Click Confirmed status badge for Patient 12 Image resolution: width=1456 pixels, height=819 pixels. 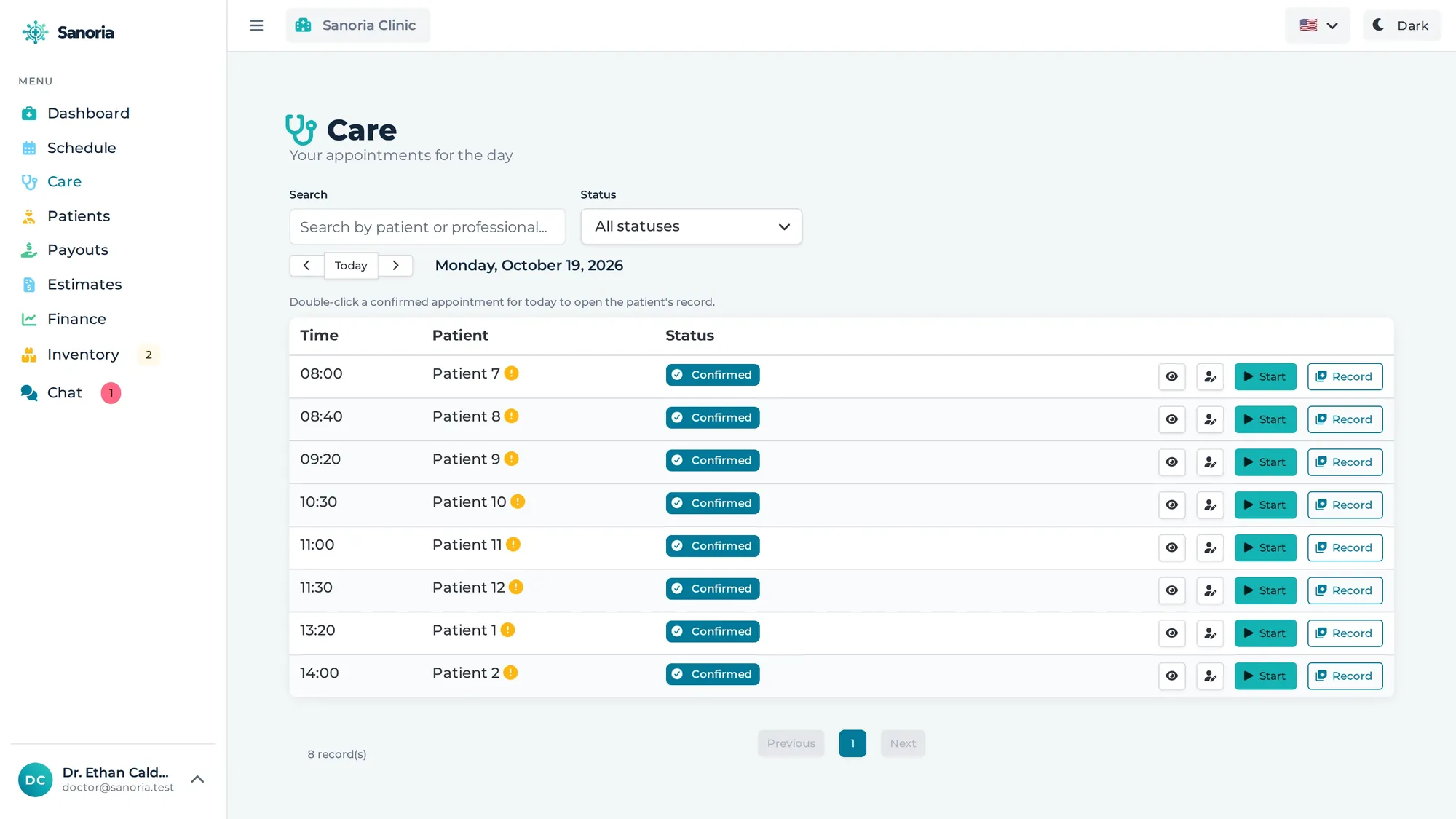click(713, 588)
